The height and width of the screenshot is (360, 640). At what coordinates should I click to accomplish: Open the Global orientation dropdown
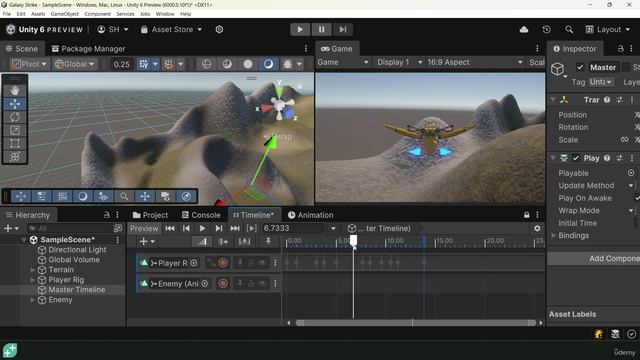[75, 64]
